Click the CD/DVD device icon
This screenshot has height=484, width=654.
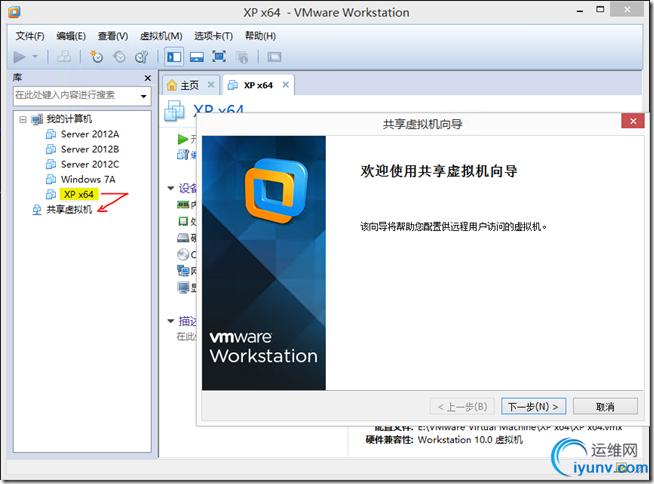click(183, 254)
